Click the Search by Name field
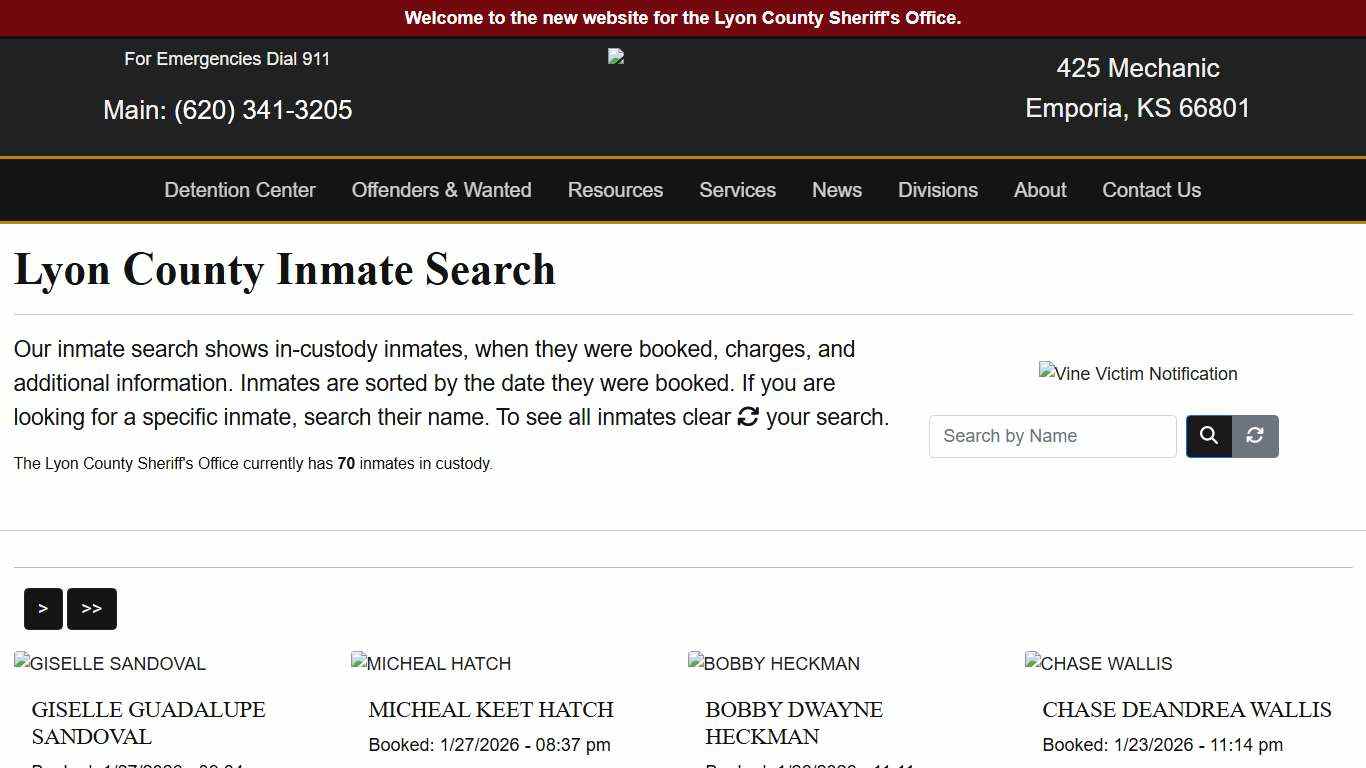Screen dimensions: 1366x768 pyautogui.click(x=1052, y=436)
